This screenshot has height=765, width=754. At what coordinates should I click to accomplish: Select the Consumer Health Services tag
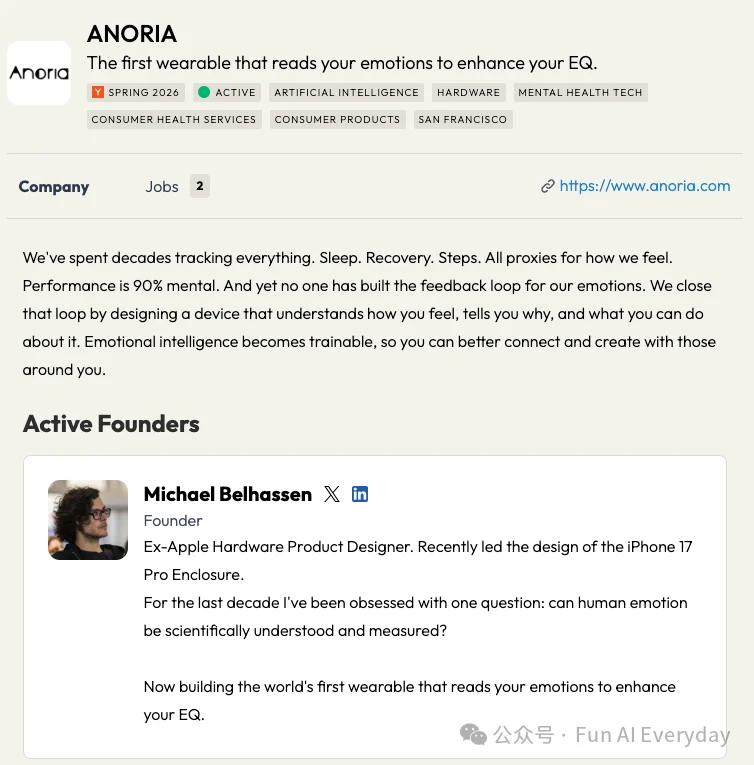174,120
